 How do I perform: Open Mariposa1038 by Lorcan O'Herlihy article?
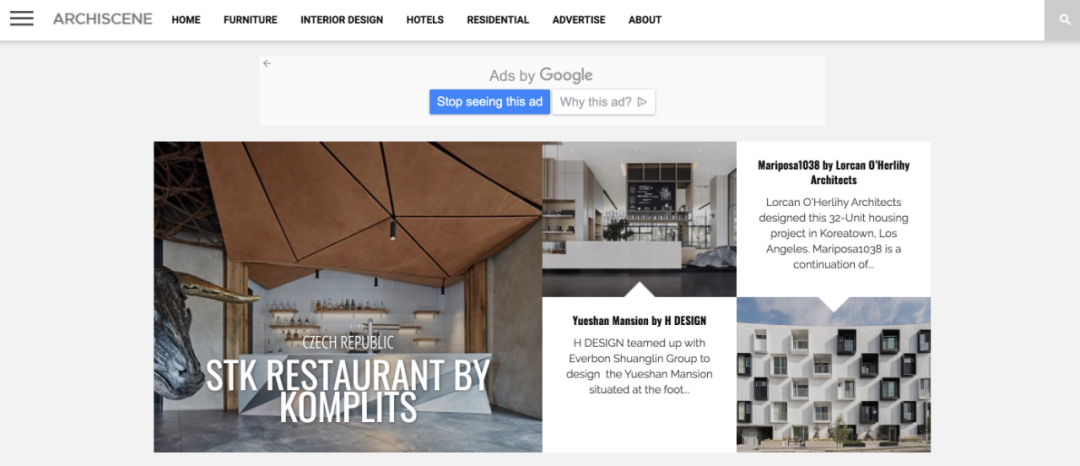(833, 172)
